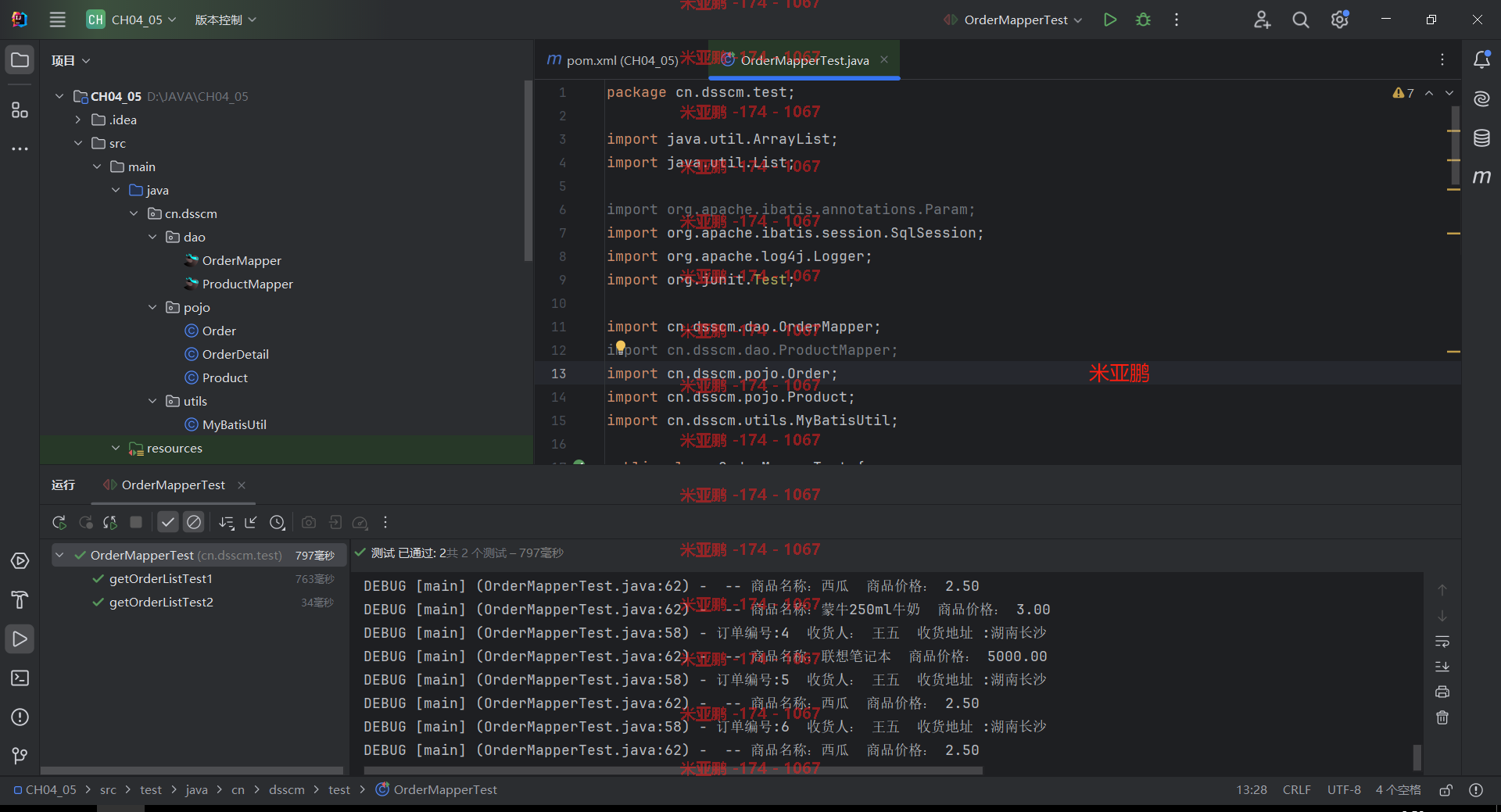The height and width of the screenshot is (812, 1501).
Task: Toggle scroll to end of console
Action: pos(1442,667)
